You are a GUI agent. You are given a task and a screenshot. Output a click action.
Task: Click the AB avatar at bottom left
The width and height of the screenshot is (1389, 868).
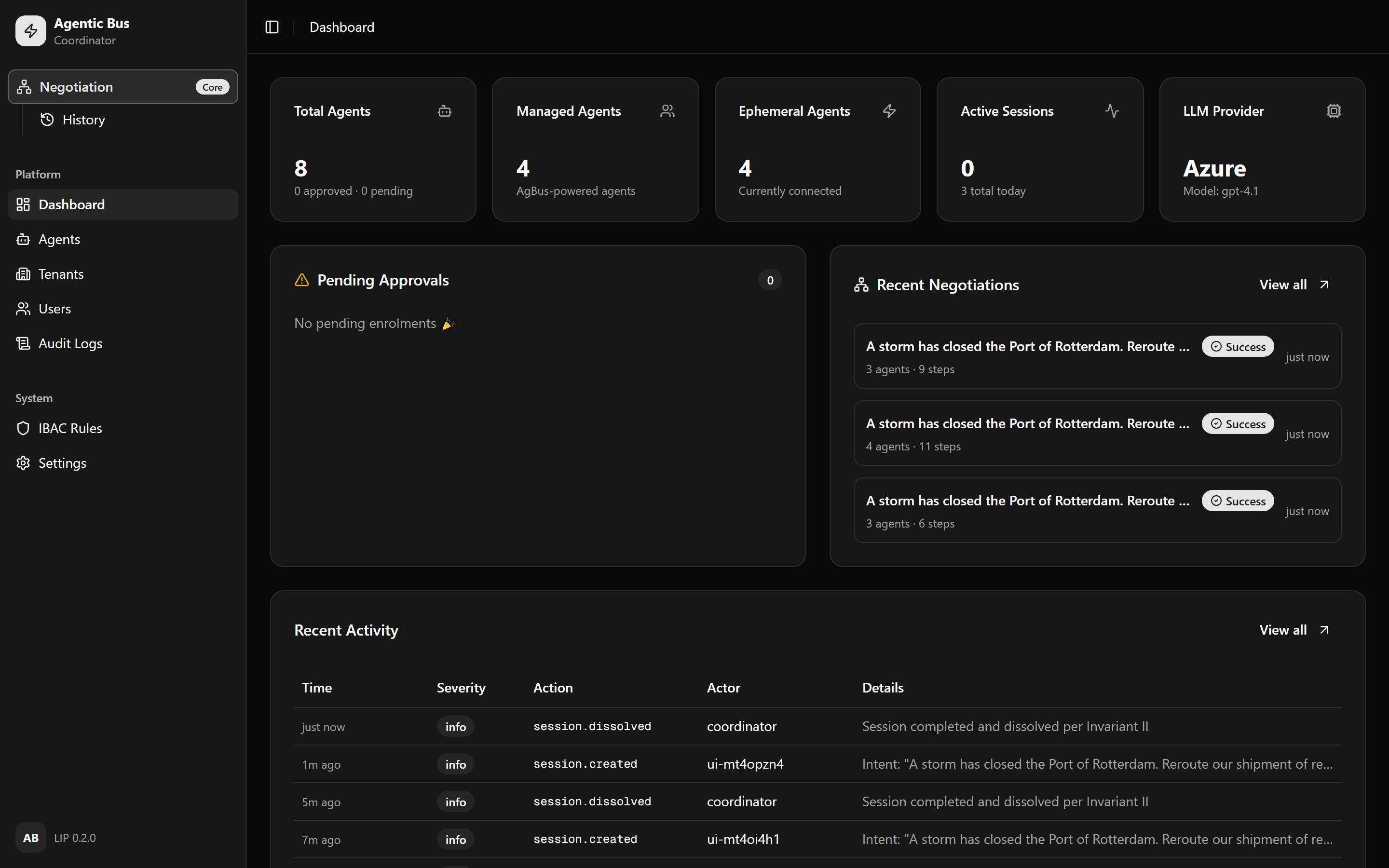click(x=30, y=838)
